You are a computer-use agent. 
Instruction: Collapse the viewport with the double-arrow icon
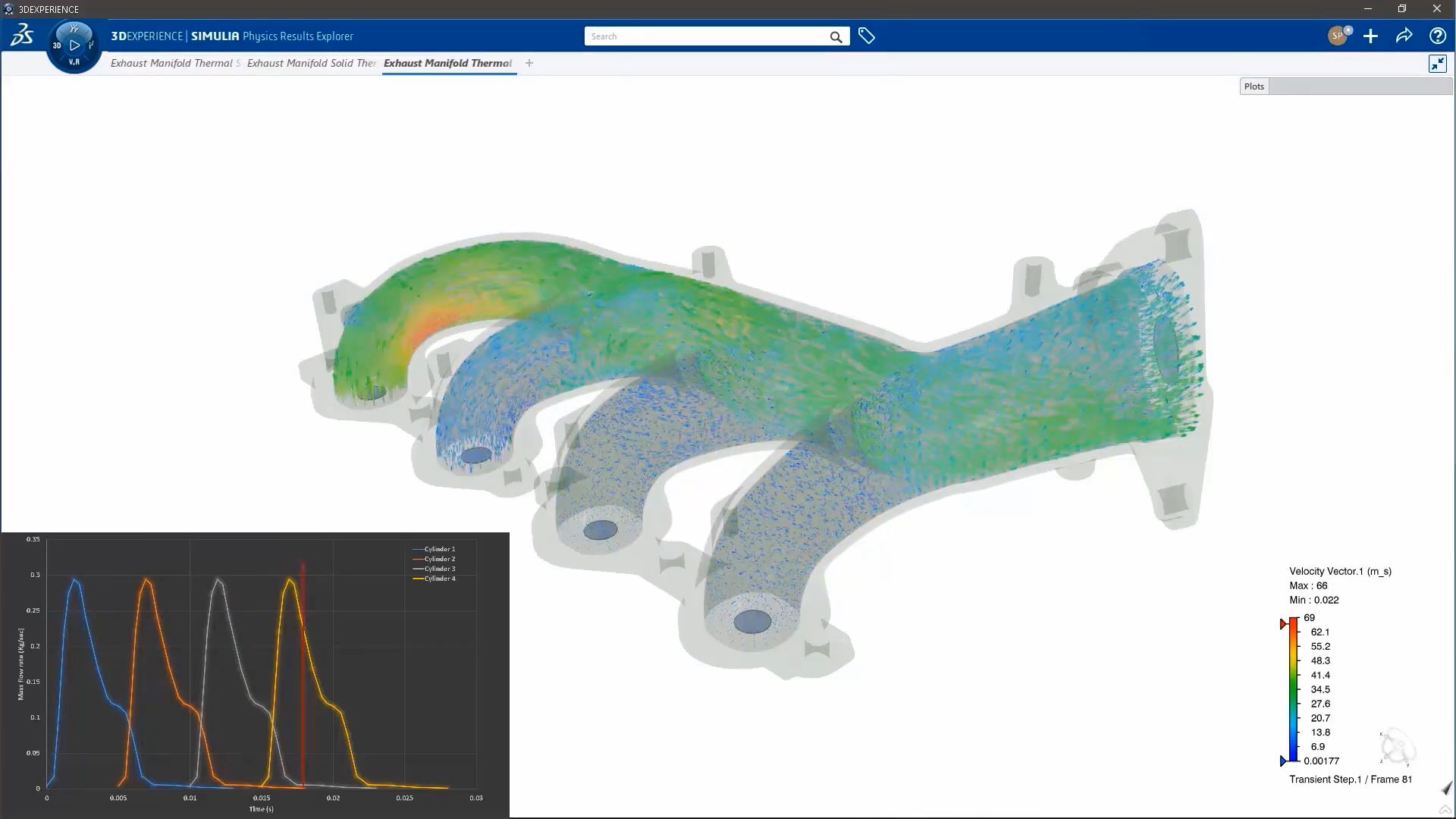pyautogui.click(x=1438, y=64)
